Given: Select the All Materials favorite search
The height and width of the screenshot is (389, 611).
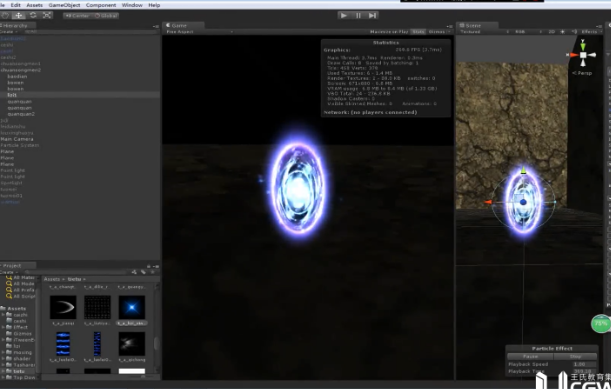Looking at the screenshot, I should [21, 278].
